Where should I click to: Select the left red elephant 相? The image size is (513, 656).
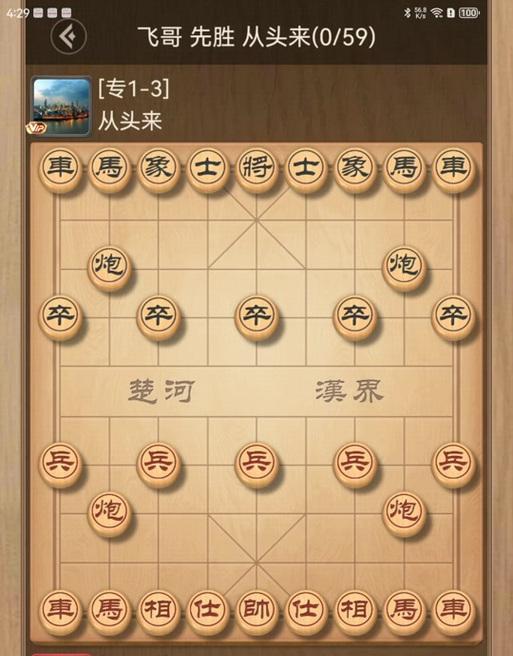(158, 611)
